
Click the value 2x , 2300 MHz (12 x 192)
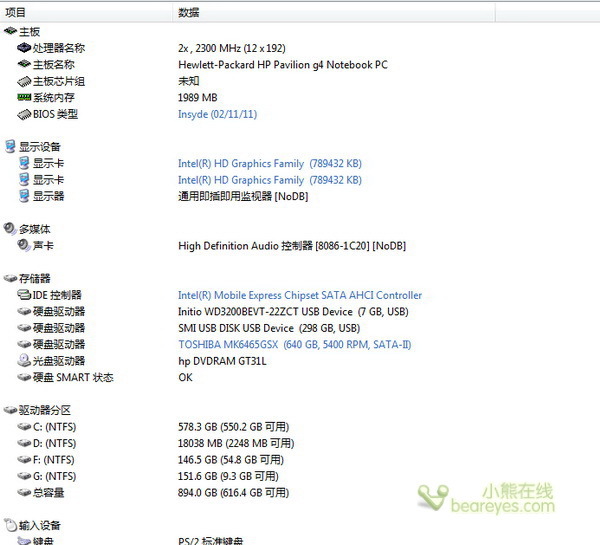point(232,48)
